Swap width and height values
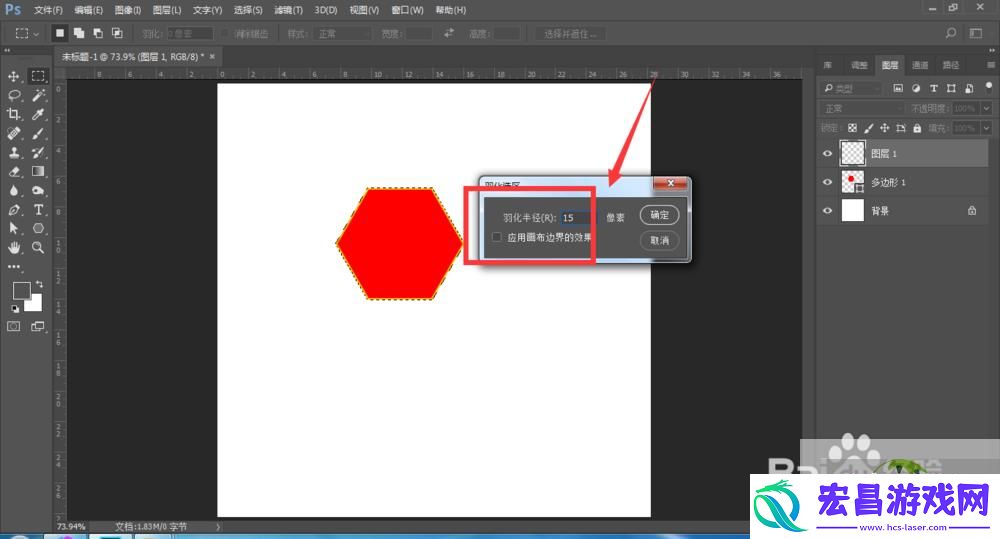Viewport: 1000px width, 539px height. coord(449,33)
